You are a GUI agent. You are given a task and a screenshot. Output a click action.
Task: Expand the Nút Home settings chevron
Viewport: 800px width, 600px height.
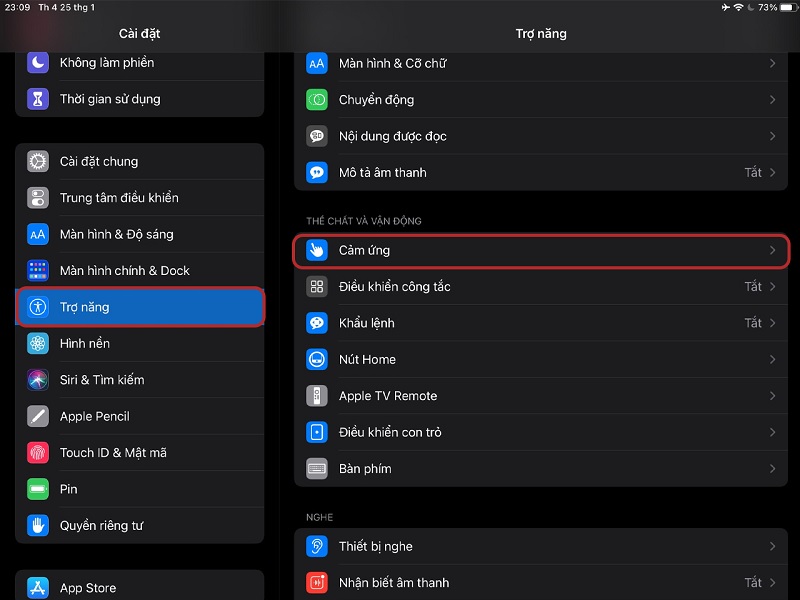pyautogui.click(x=773, y=359)
